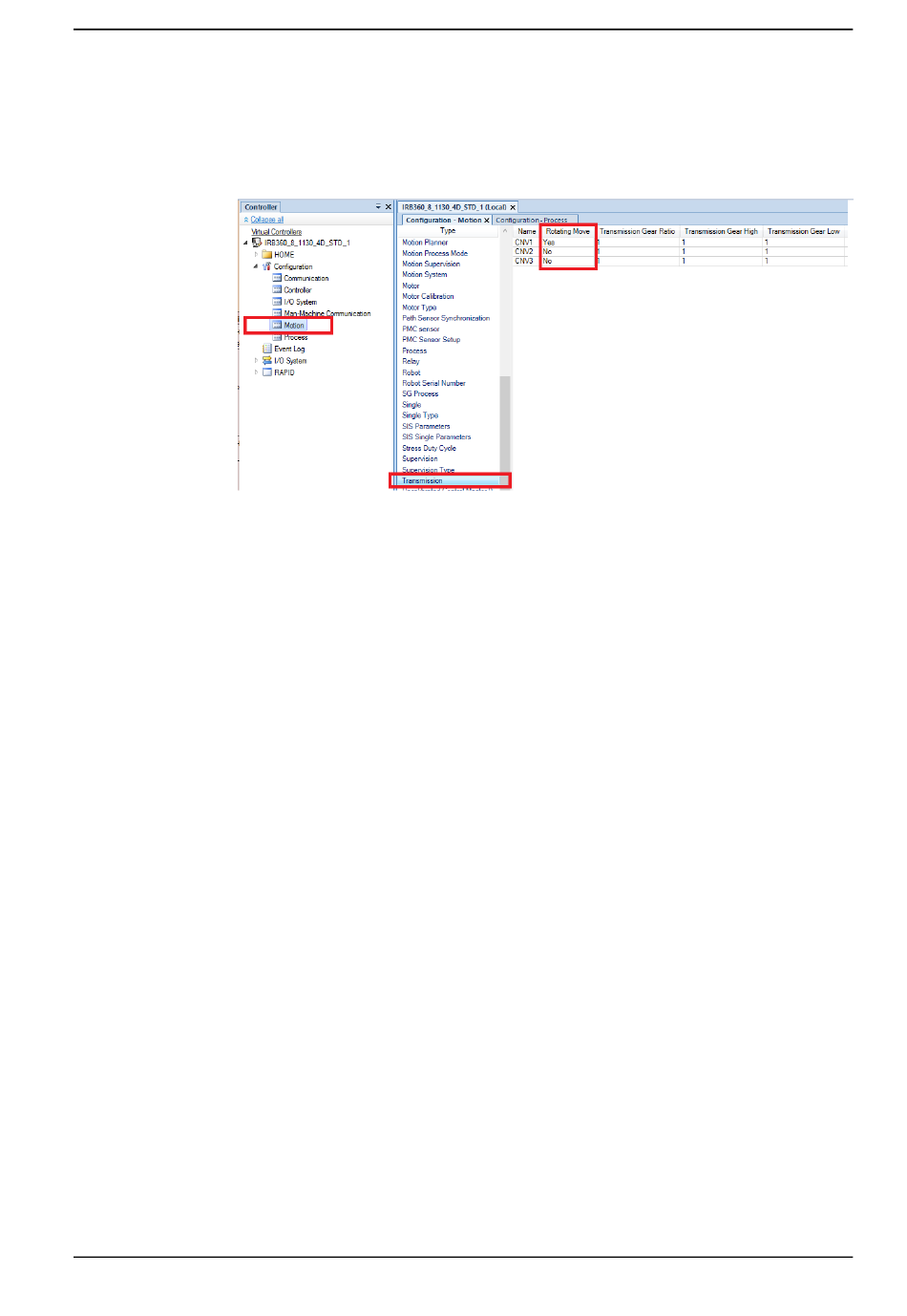Expand the HOME folder node
Image resolution: width=907 pixels, height=1316 pixels.
(x=256, y=255)
